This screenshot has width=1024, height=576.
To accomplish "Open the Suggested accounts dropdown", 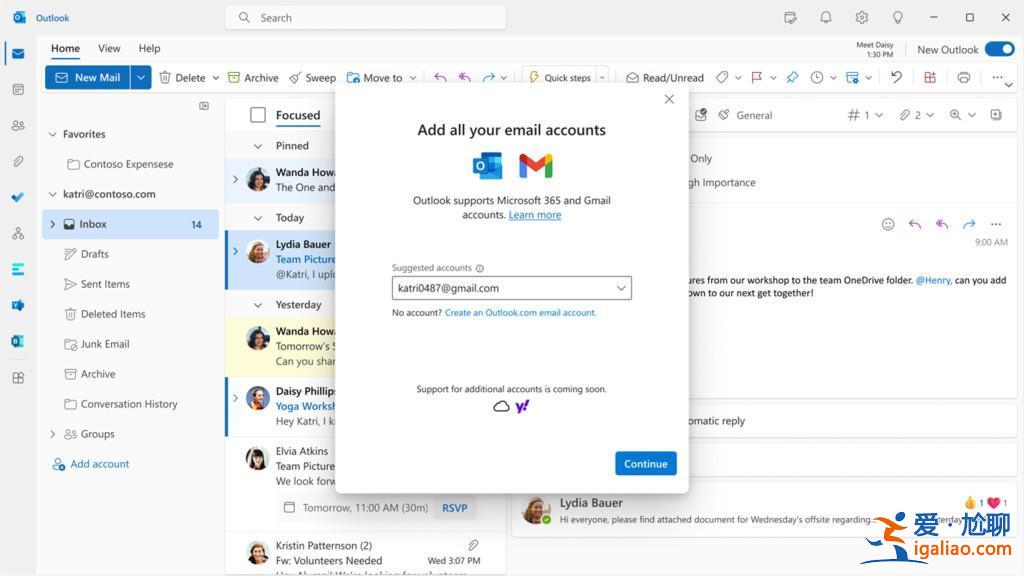I will 622,287.
